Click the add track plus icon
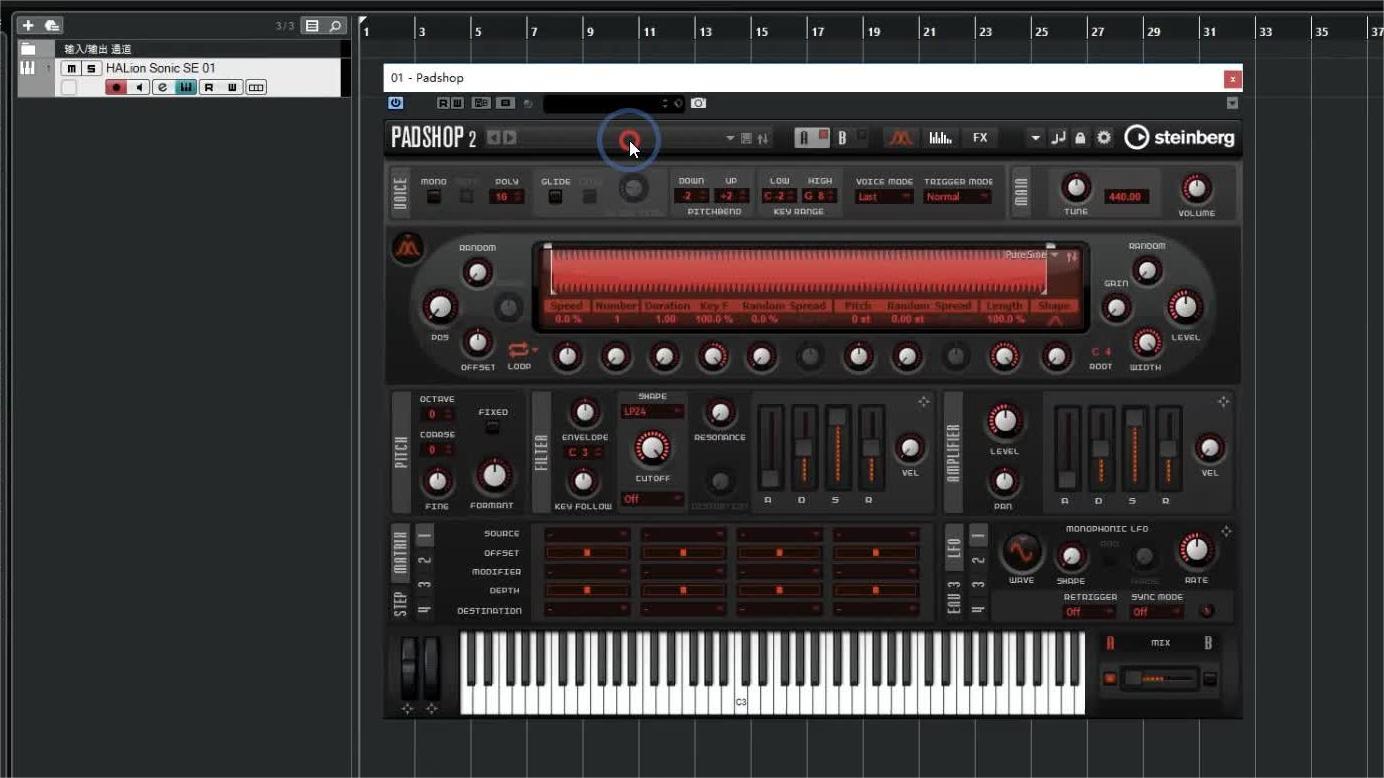This screenshot has height=778, width=1384. (28, 25)
